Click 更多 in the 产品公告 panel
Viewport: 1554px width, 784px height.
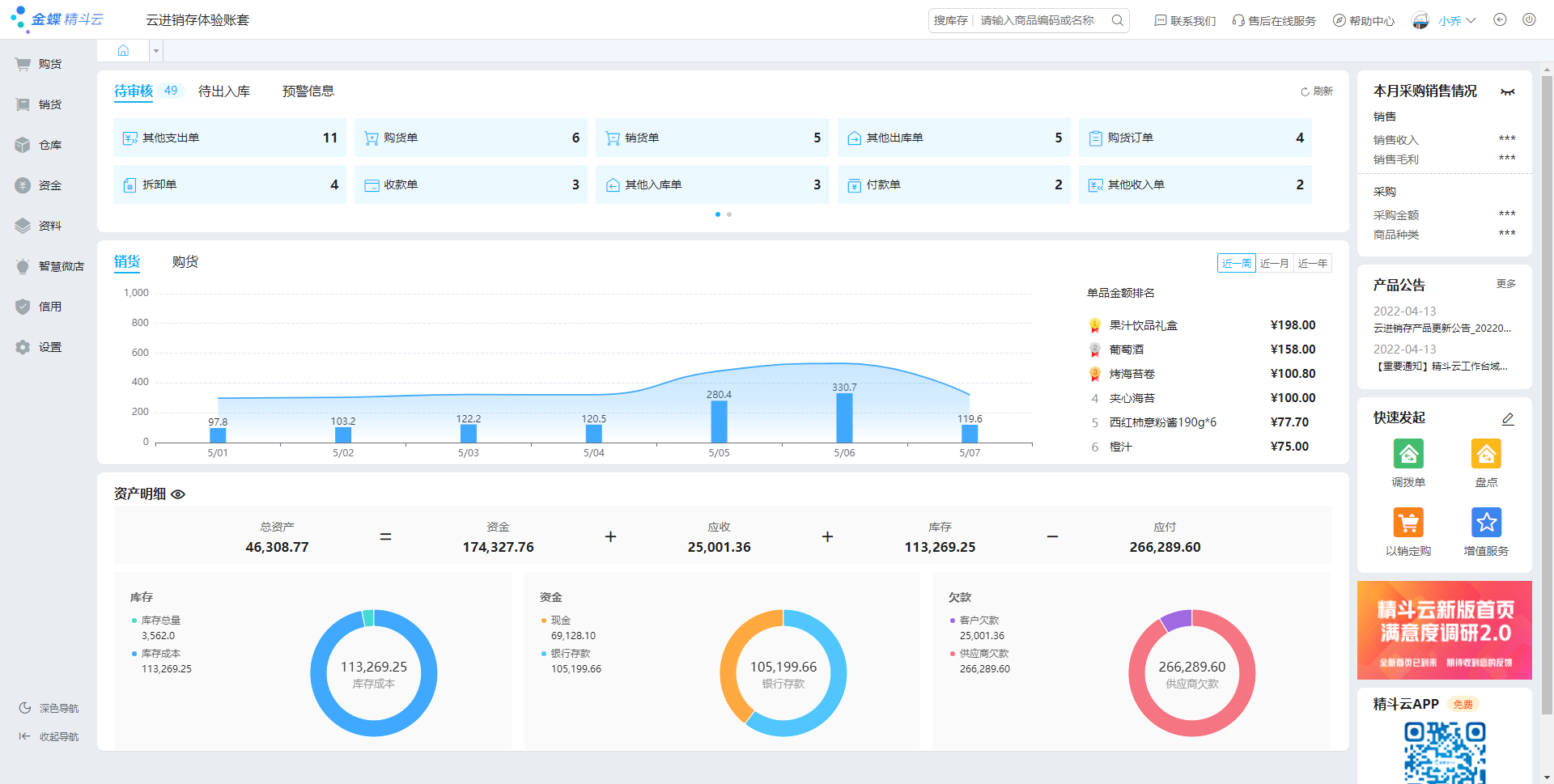[1505, 284]
